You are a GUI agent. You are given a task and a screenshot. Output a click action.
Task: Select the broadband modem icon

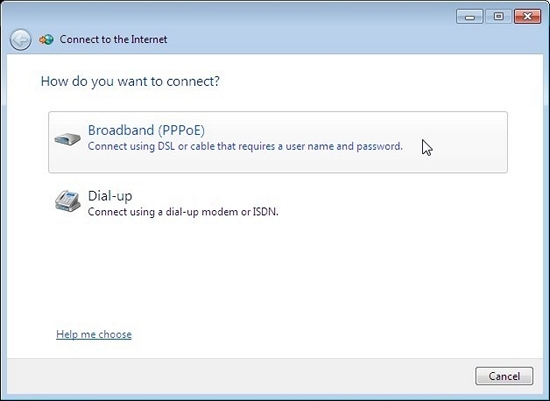coord(67,139)
